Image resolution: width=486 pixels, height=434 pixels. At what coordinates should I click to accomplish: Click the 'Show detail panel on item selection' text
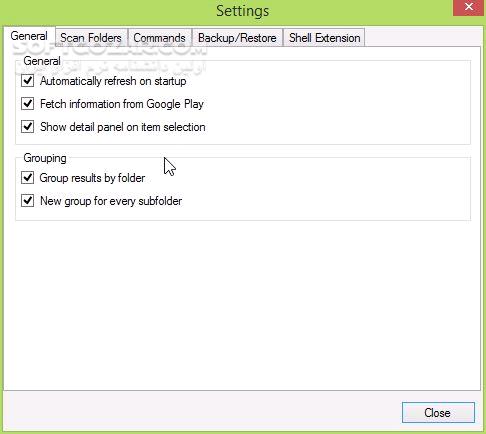tap(123, 127)
